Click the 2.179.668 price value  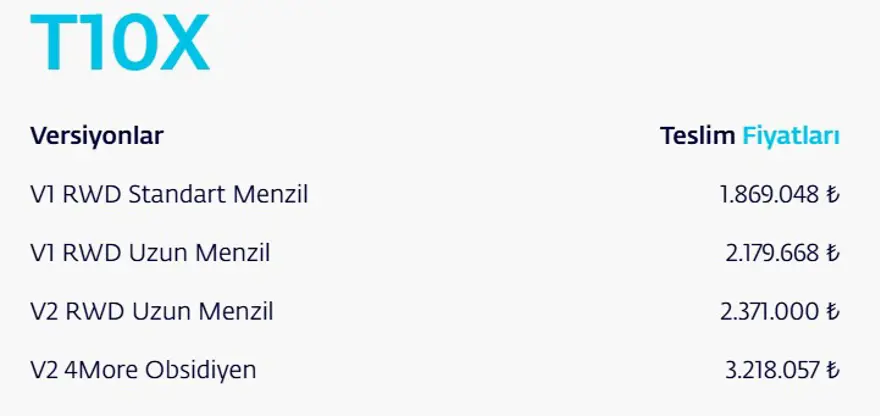772,253
